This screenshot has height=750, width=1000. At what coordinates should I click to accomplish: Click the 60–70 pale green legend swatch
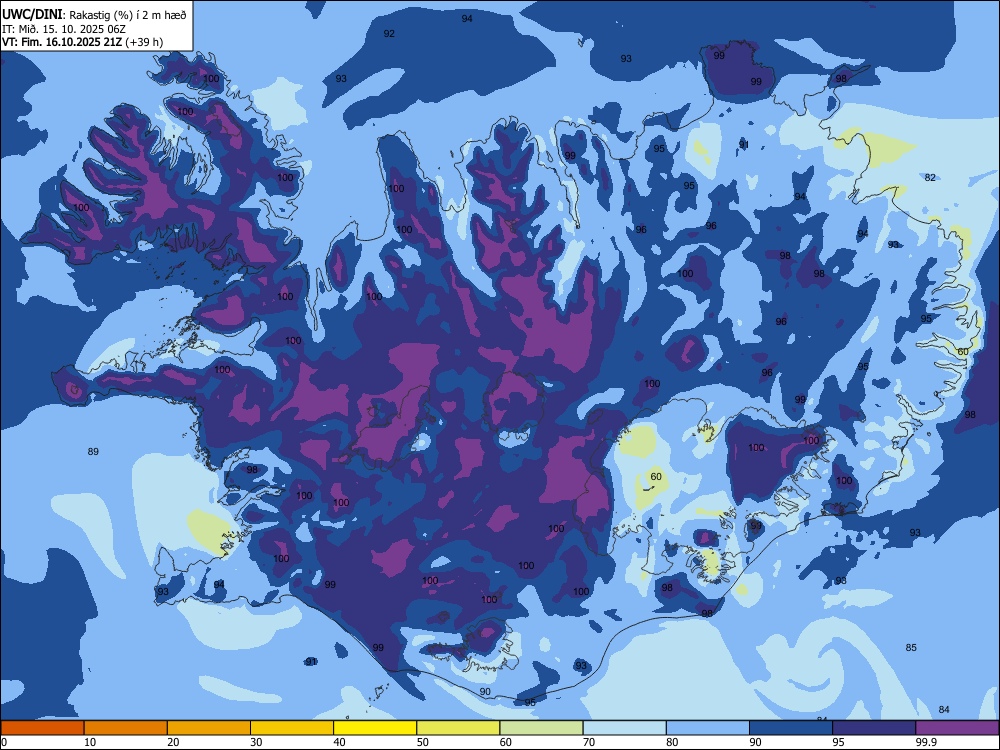541,728
